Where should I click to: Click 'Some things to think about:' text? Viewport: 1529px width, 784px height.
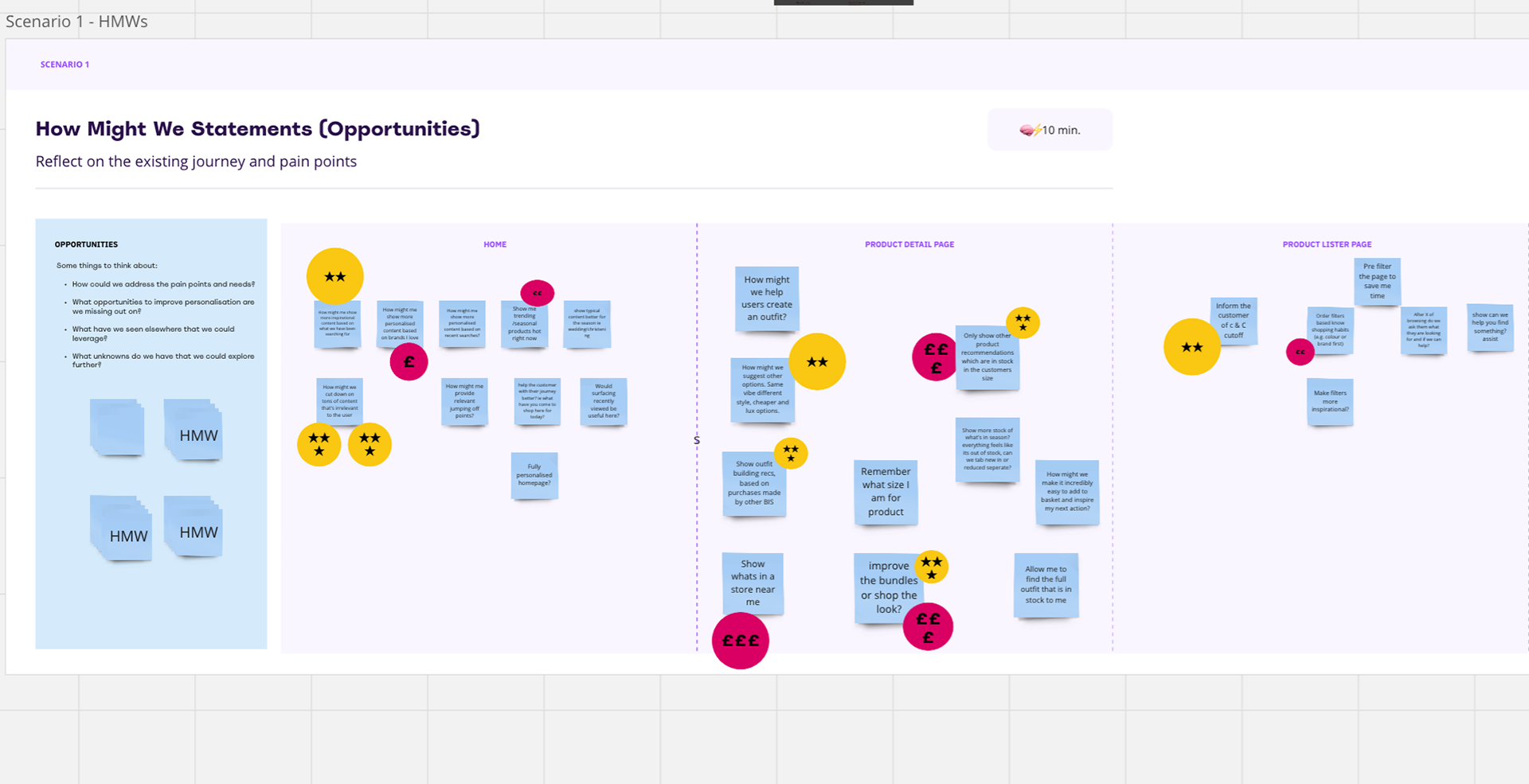click(x=107, y=266)
